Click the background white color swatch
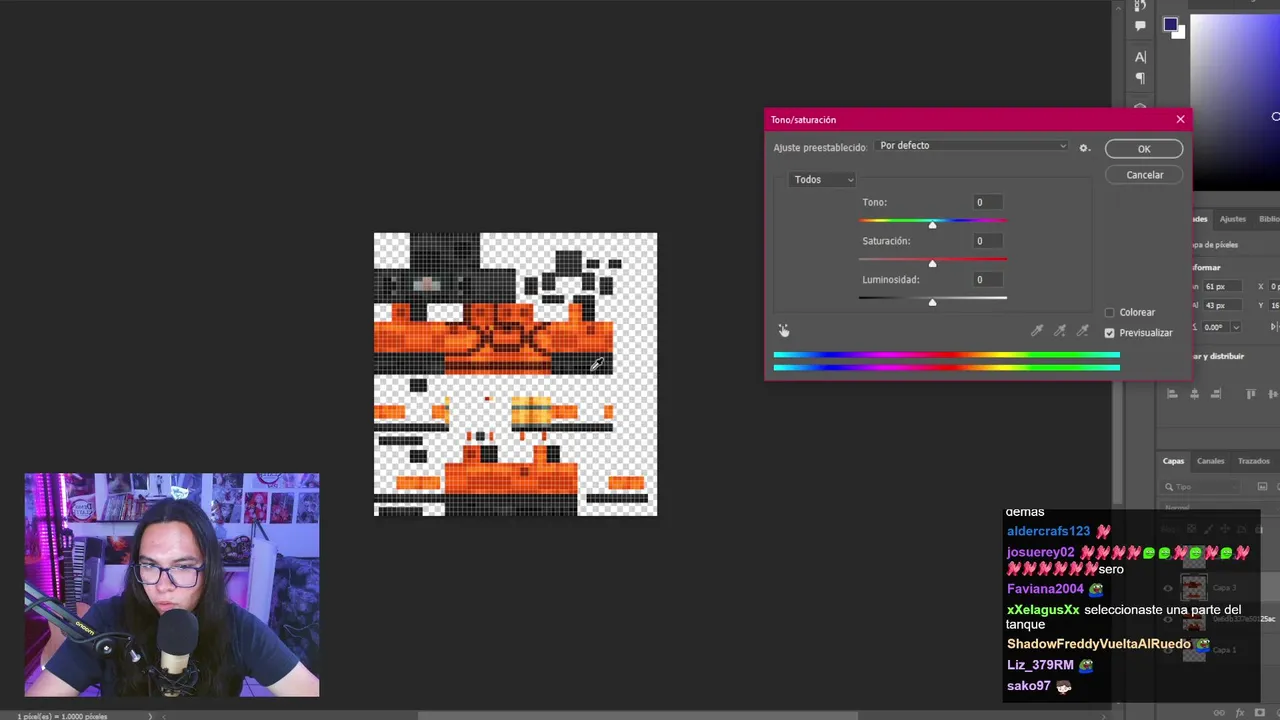 (1181, 34)
